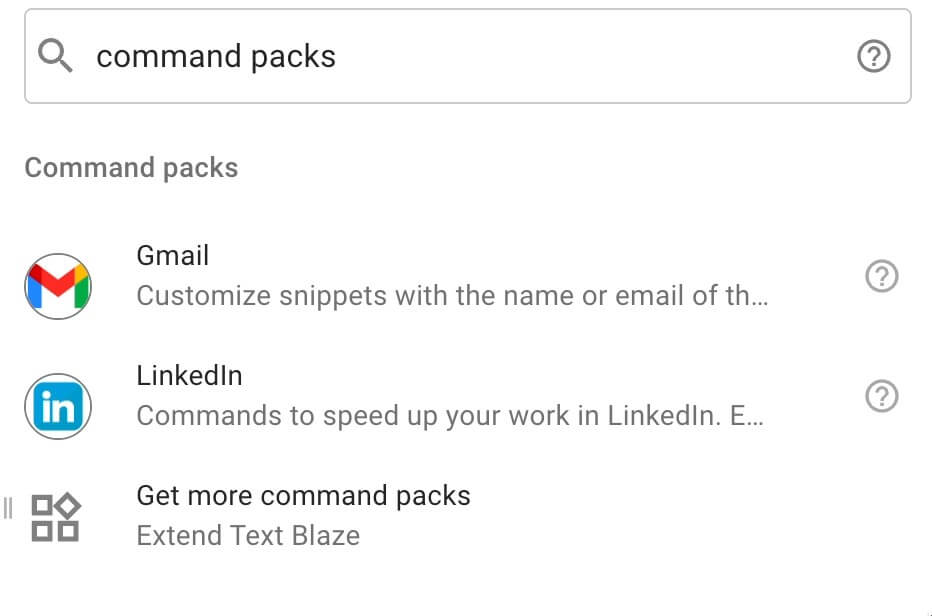Open help for the LinkedIn pack
Viewport: 932px width, 616px height.
(x=881, y=397)
